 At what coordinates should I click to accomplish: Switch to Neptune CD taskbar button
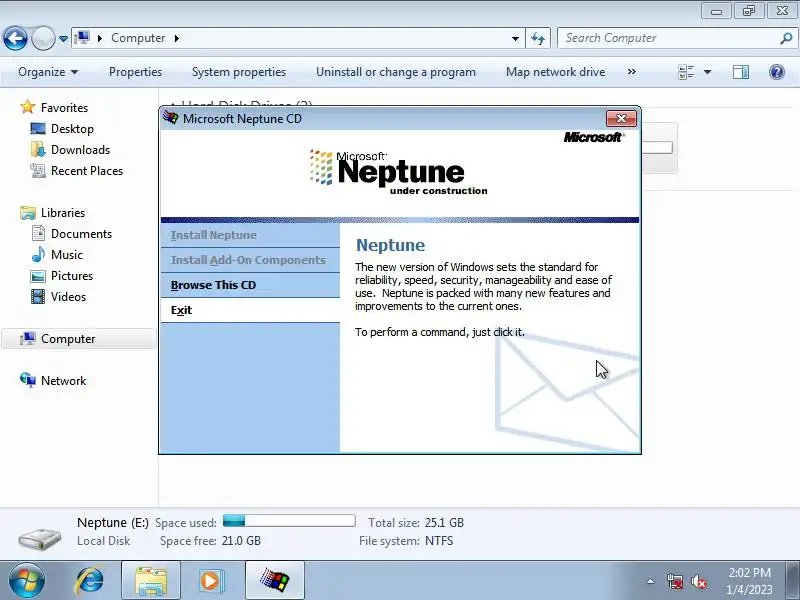click(274, 581)
